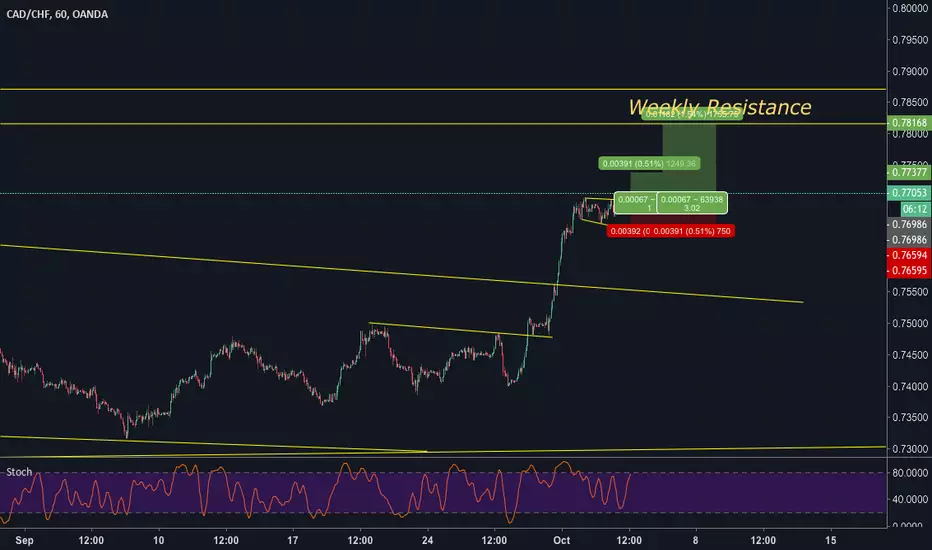
Task: Click the 0.74500 price axis label
Action: point(910,355)
